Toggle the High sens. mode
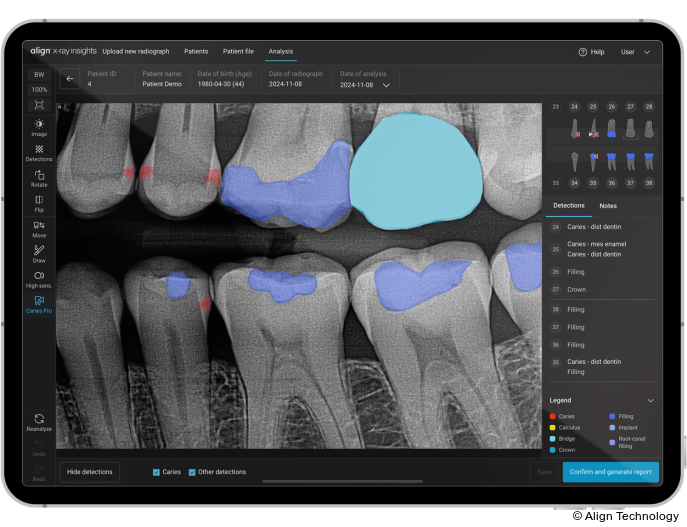The width and height of the screenshot is (687, 527). [39, 279]
